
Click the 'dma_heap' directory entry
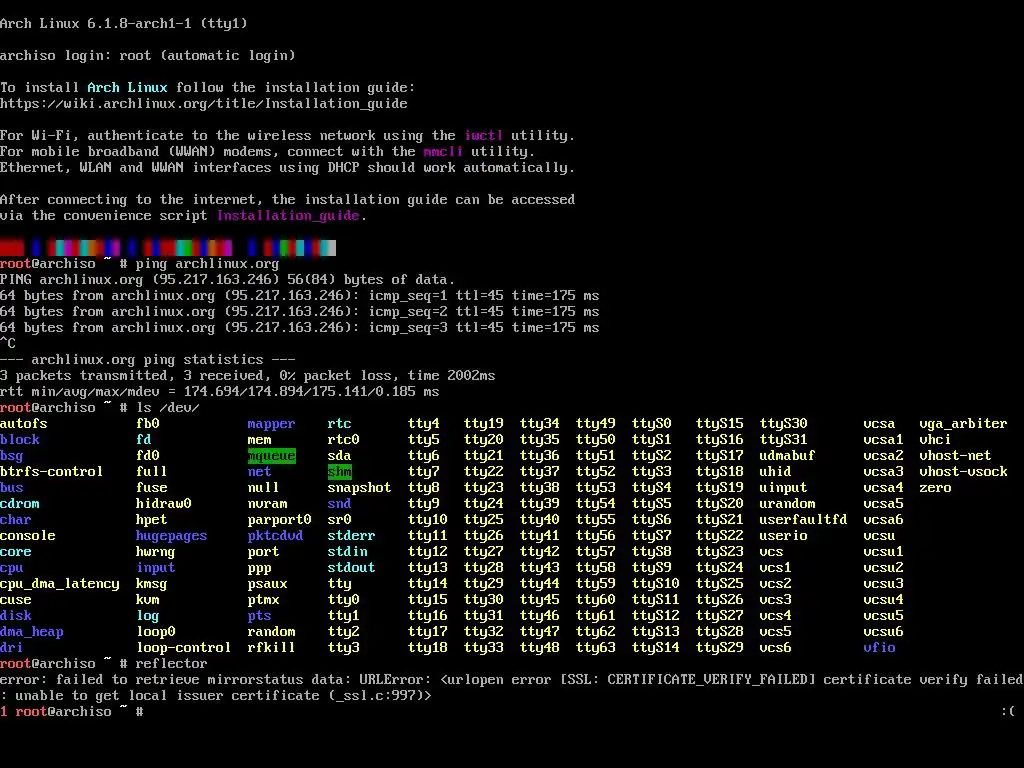(31, 632)
